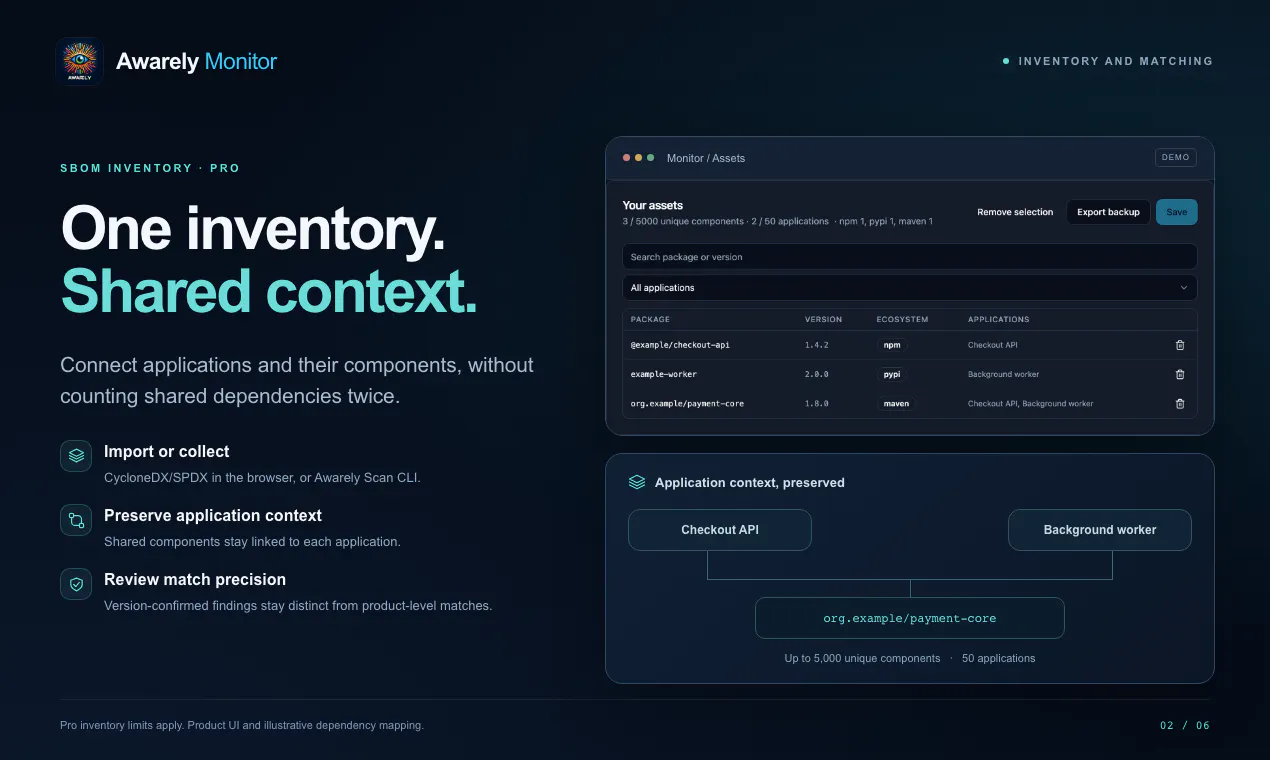The image size is (1270, 760).
Task: Click layers icon beside Application context, preserved
Action: tap(637, 482)
